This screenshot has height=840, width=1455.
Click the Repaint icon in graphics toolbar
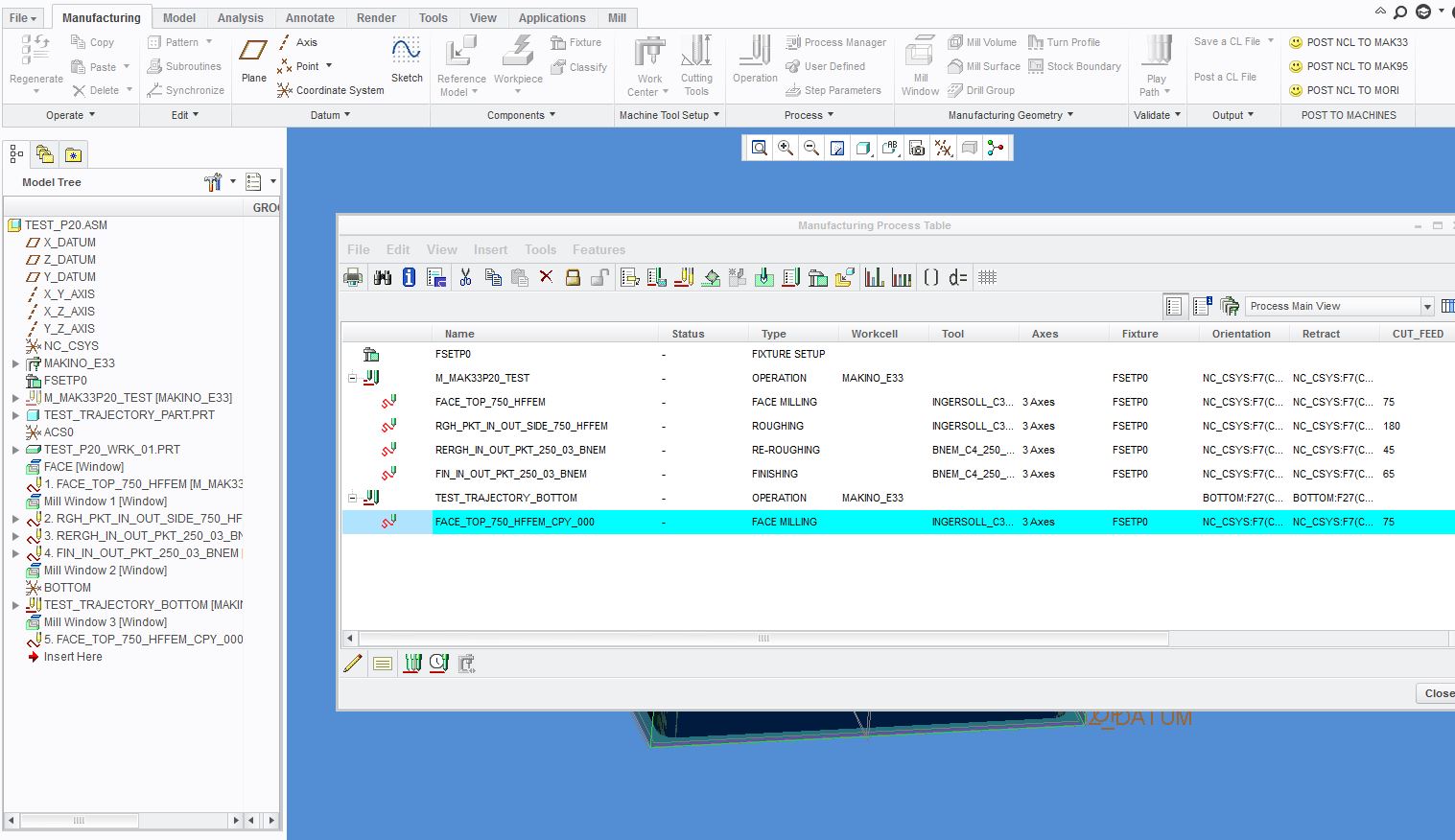tap(837, 148)
